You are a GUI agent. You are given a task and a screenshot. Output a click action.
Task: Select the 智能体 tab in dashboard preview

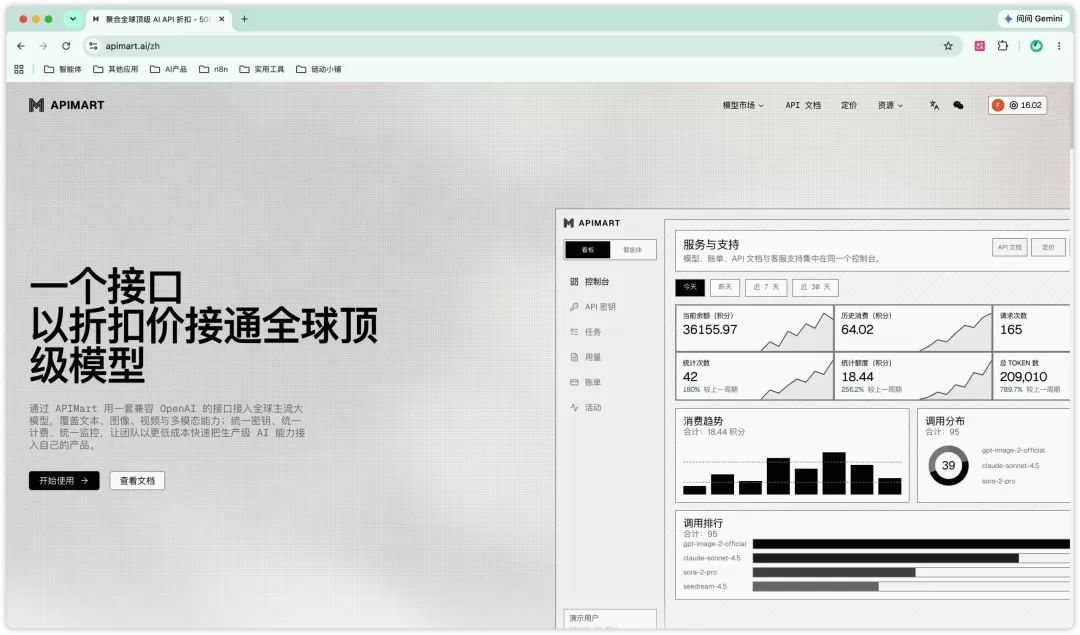[x=632, y=250]
